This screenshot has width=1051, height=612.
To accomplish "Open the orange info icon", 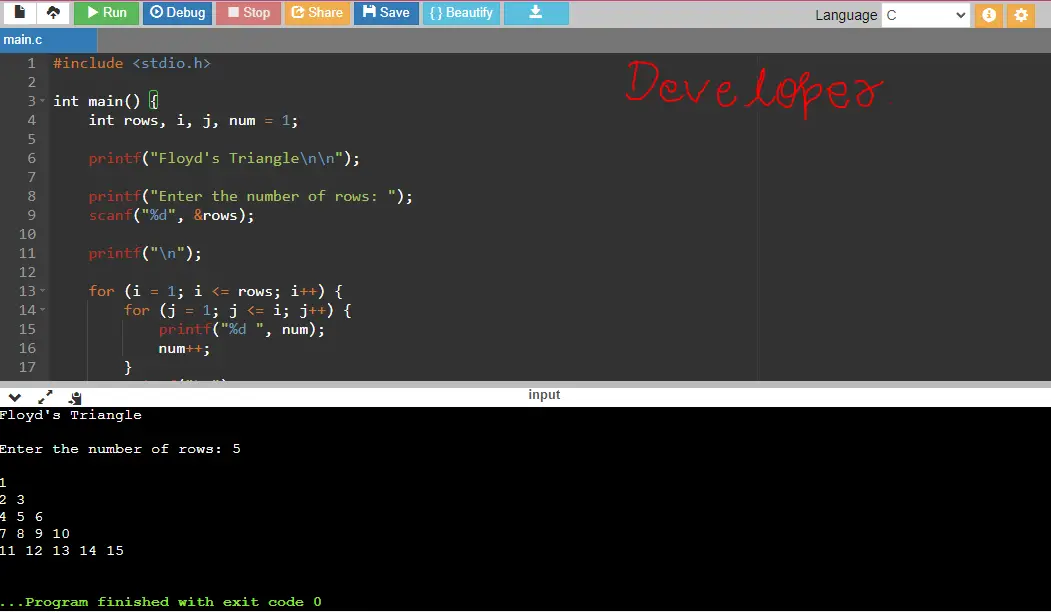I will tap(989, 15).
